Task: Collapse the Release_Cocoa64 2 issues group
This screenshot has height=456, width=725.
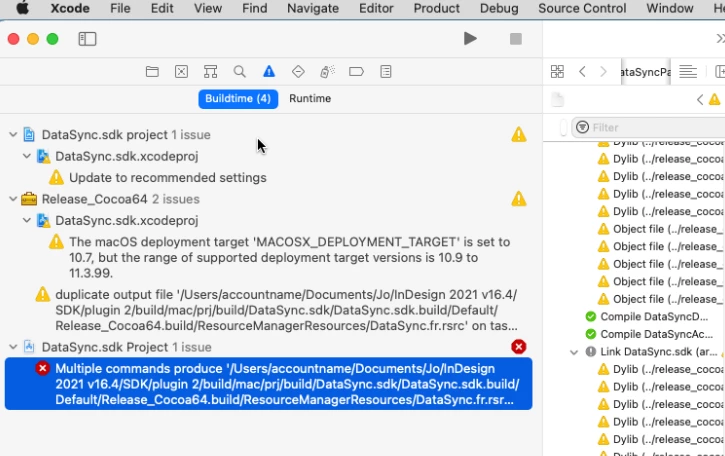Action: pos(13,199)
